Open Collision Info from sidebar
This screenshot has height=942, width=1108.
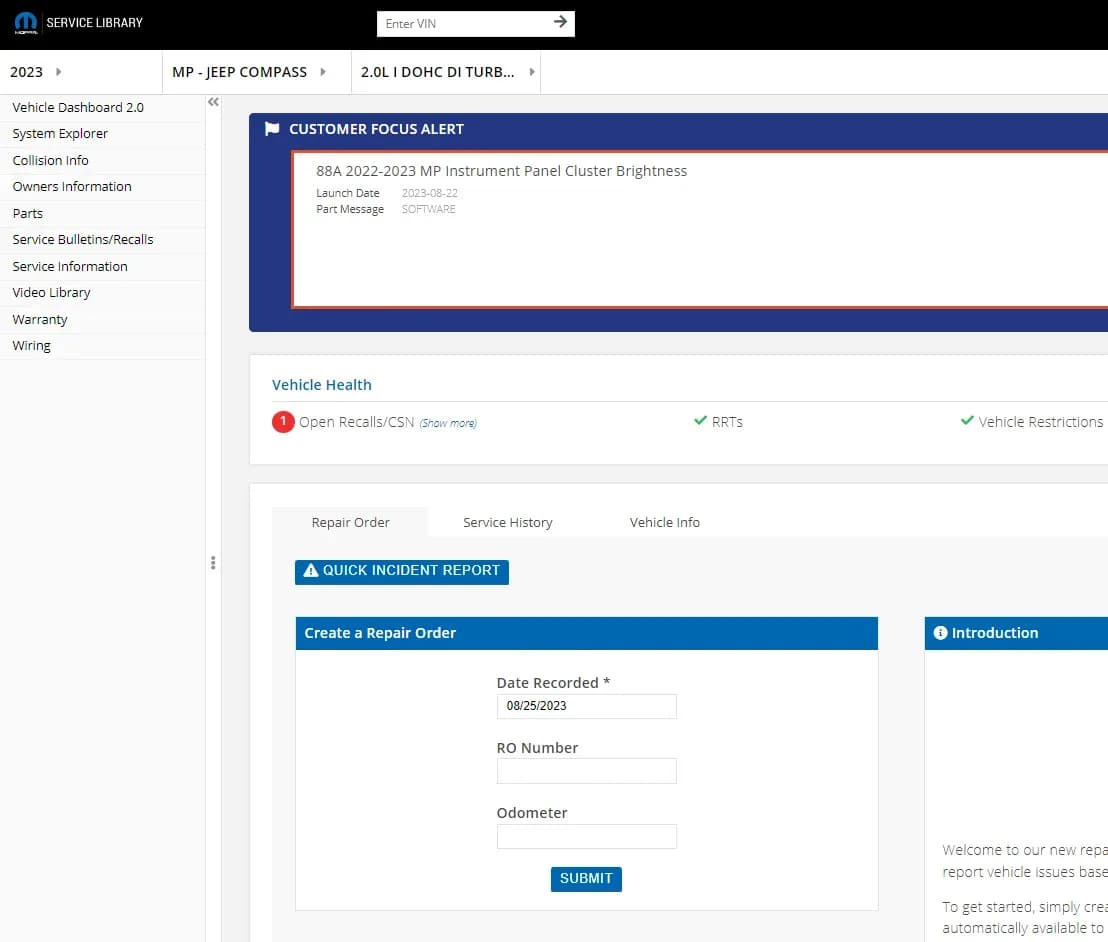(x=102, y=160)
